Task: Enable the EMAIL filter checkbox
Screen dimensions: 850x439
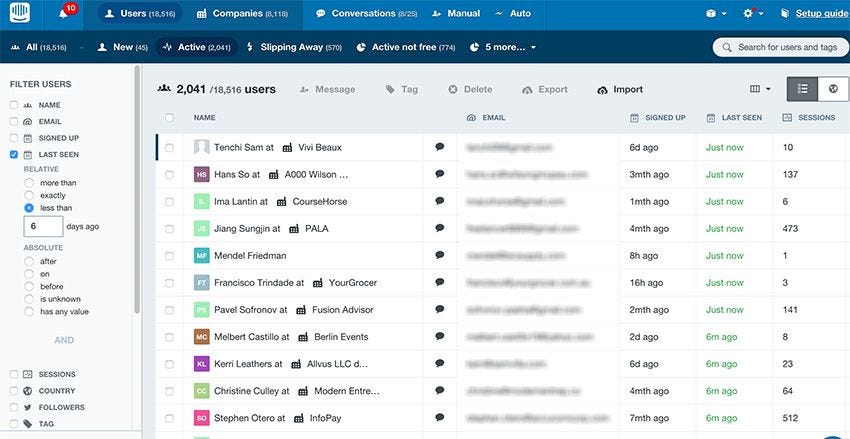Action: (x=14, y=122)
